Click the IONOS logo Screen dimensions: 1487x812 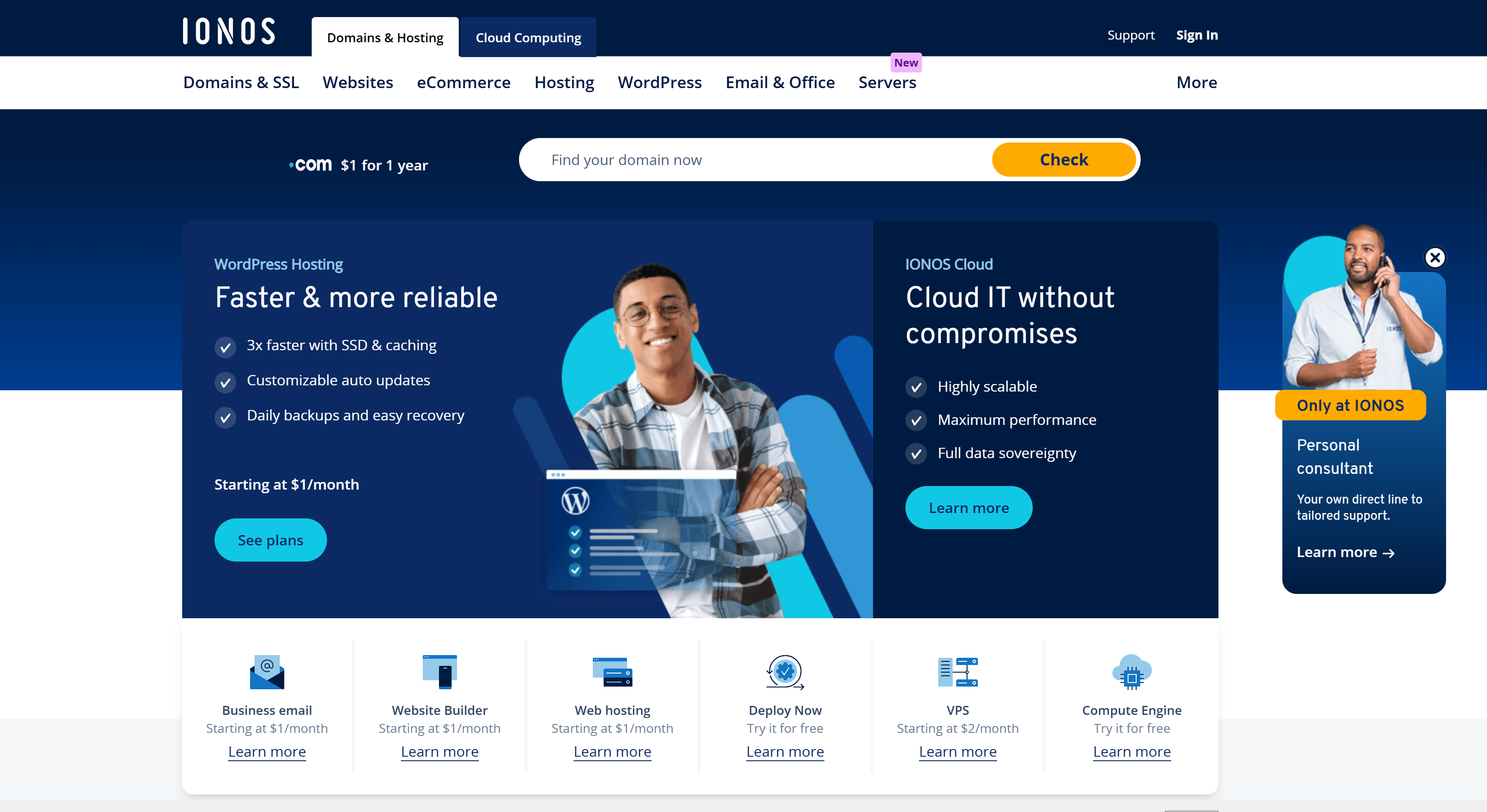229,31
